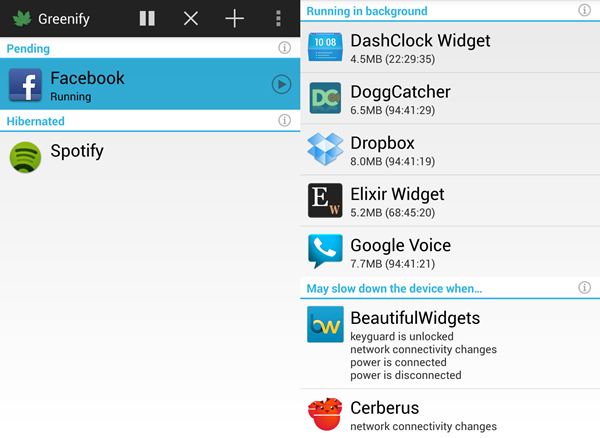
Task: Tap power is connected text
Action: 398,362
